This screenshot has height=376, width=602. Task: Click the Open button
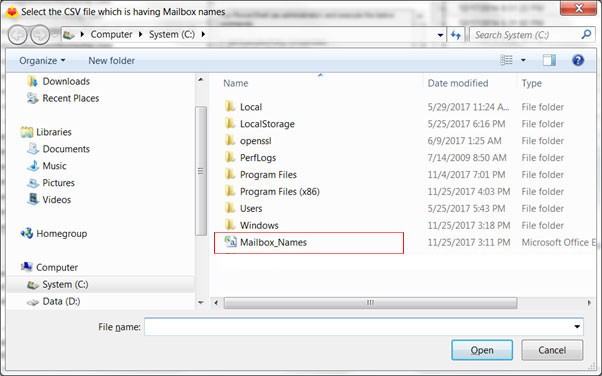click(x=482, y=350)
